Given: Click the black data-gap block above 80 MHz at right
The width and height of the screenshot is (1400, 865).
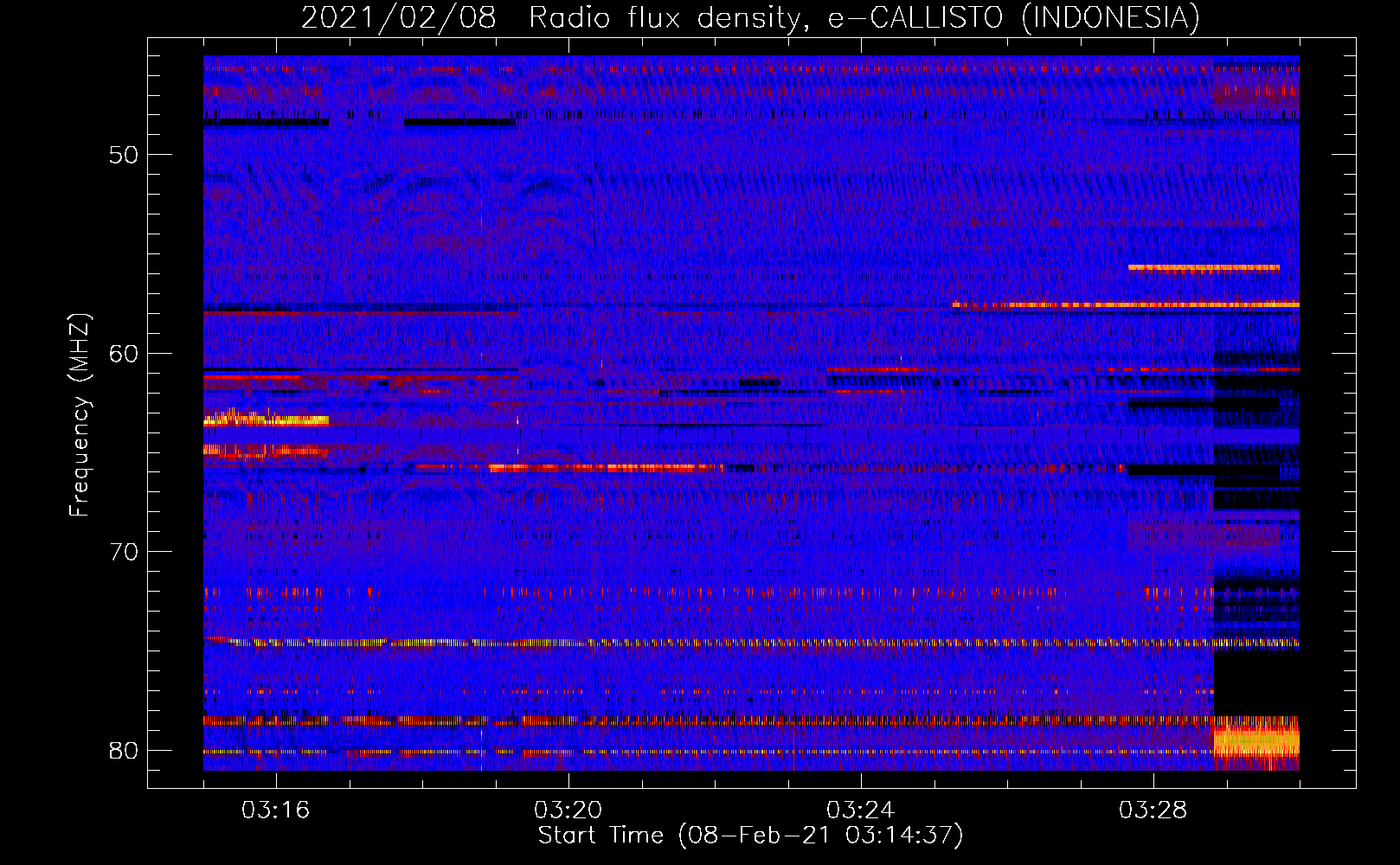Looking at the screenshot, I should [1256, 682].
